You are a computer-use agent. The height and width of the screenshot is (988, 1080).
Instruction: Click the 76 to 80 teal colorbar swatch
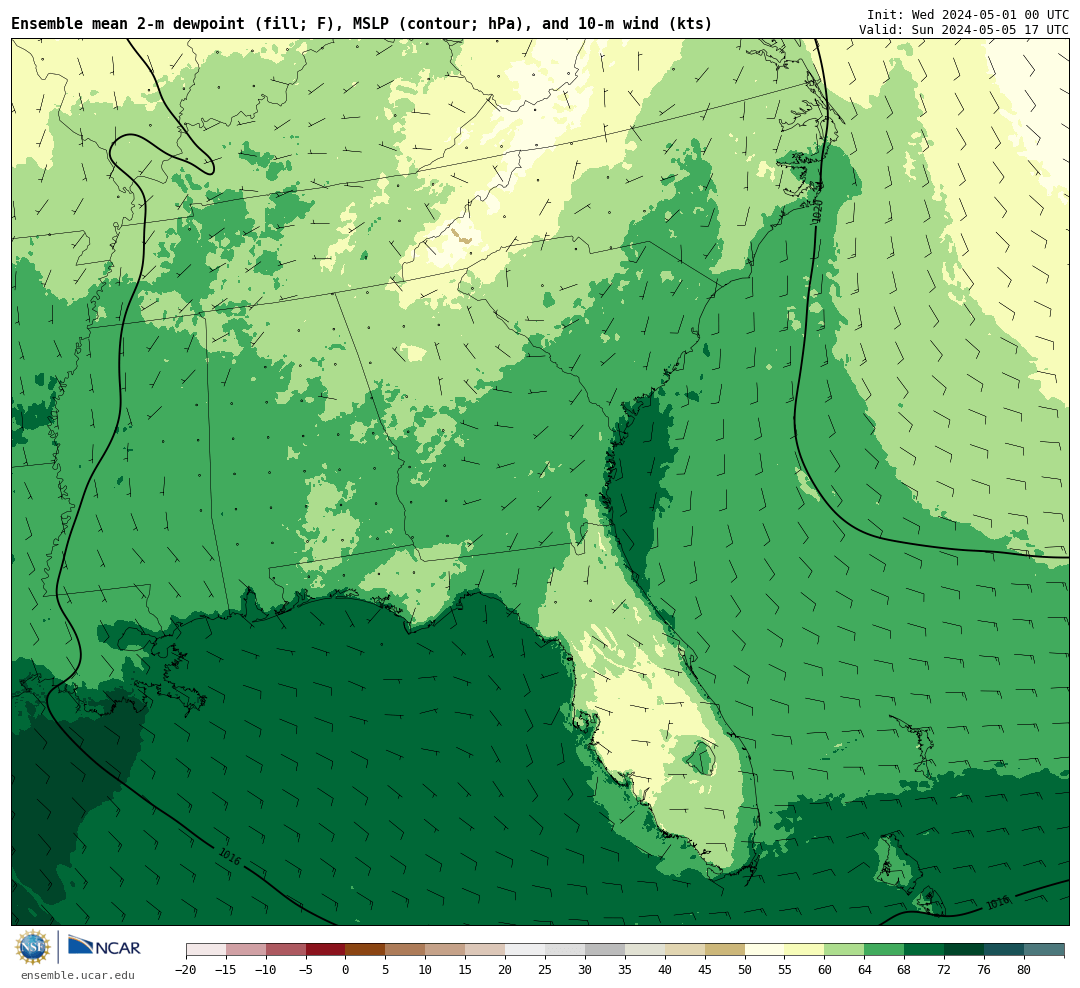coord(1005,950)
